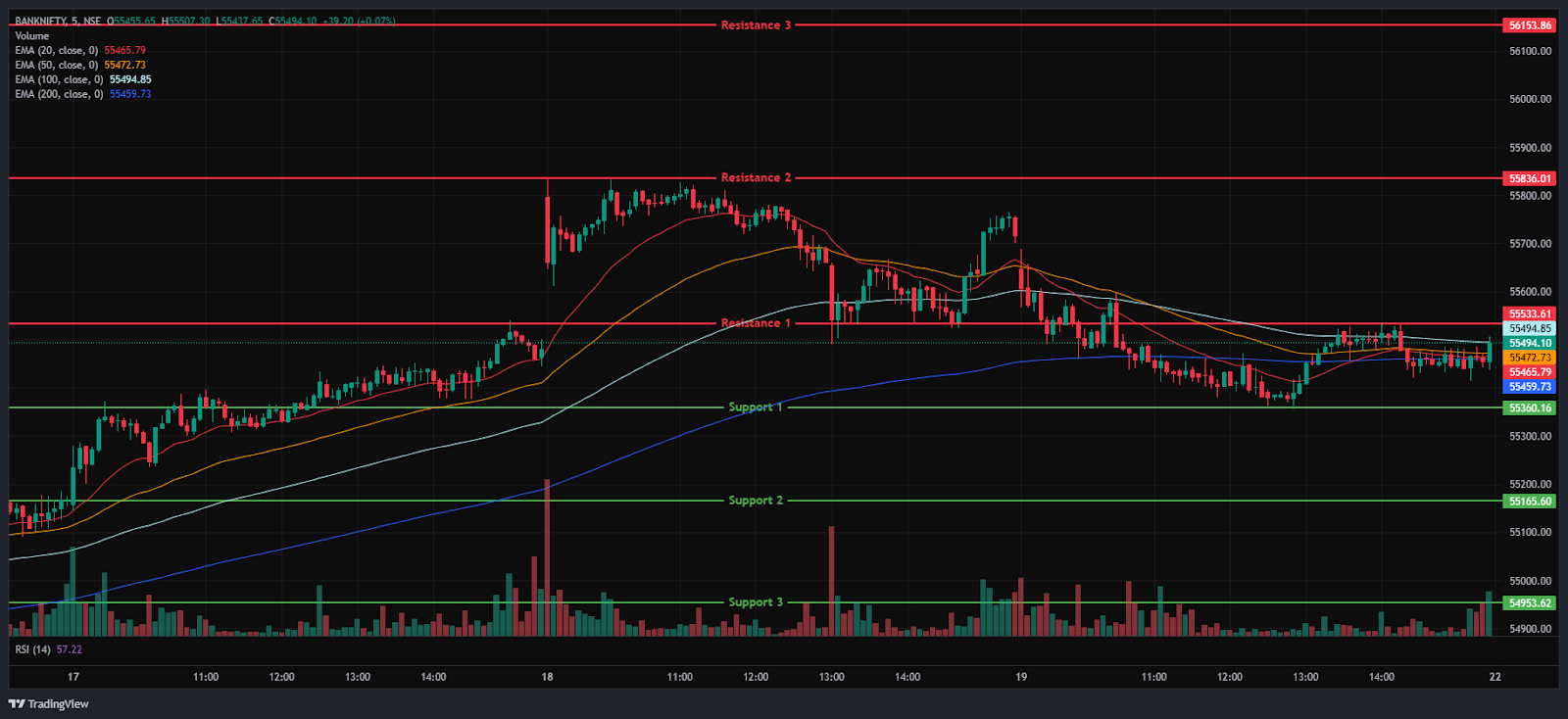Click the RSI (14) indicator label
The image size is (1568, 719).
[x=33, y=649]
